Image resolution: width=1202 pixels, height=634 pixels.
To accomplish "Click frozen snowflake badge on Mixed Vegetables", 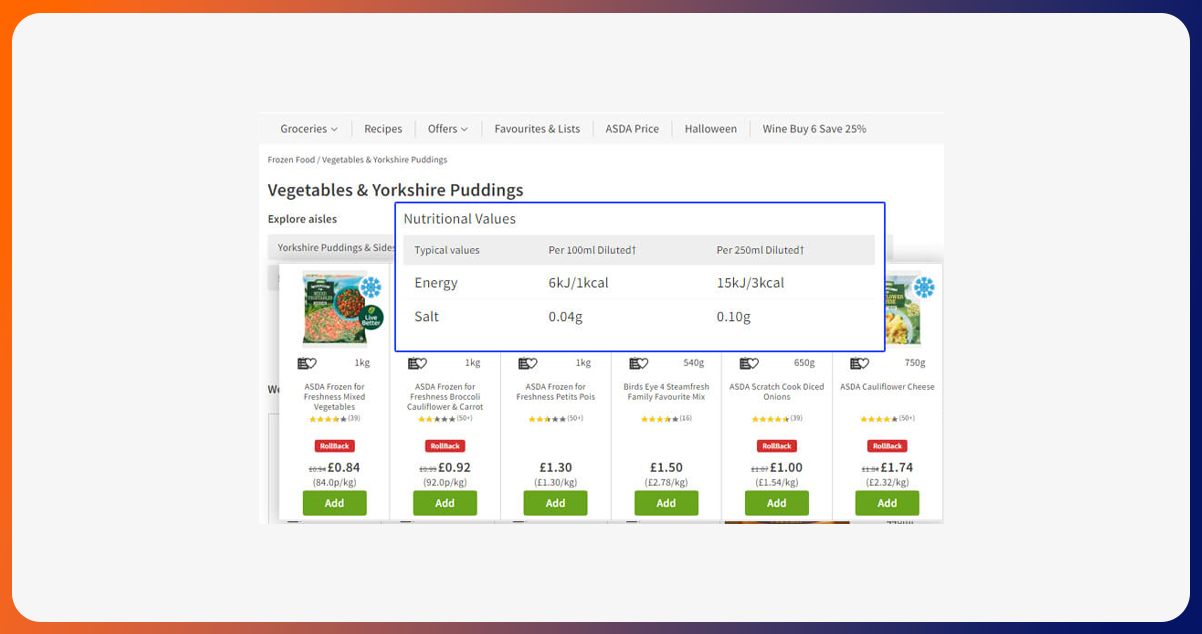I will click(371, 288).
